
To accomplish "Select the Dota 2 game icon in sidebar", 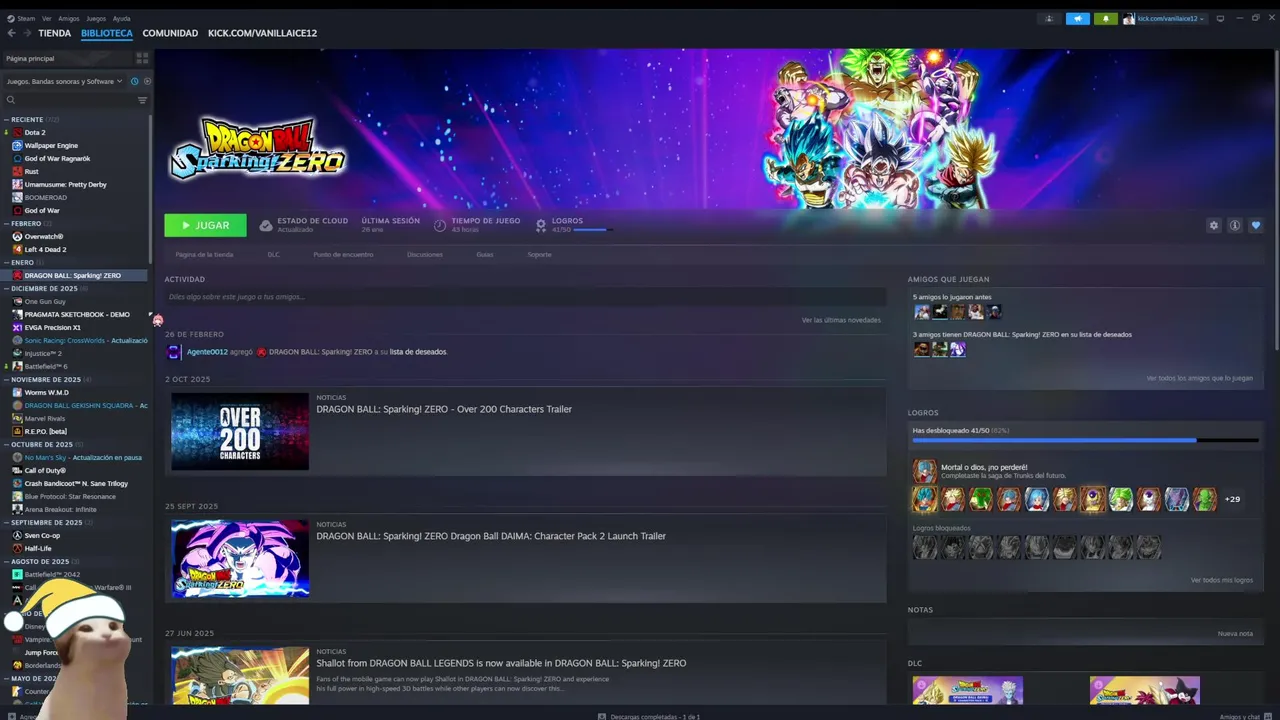I will tap(17, 132).
